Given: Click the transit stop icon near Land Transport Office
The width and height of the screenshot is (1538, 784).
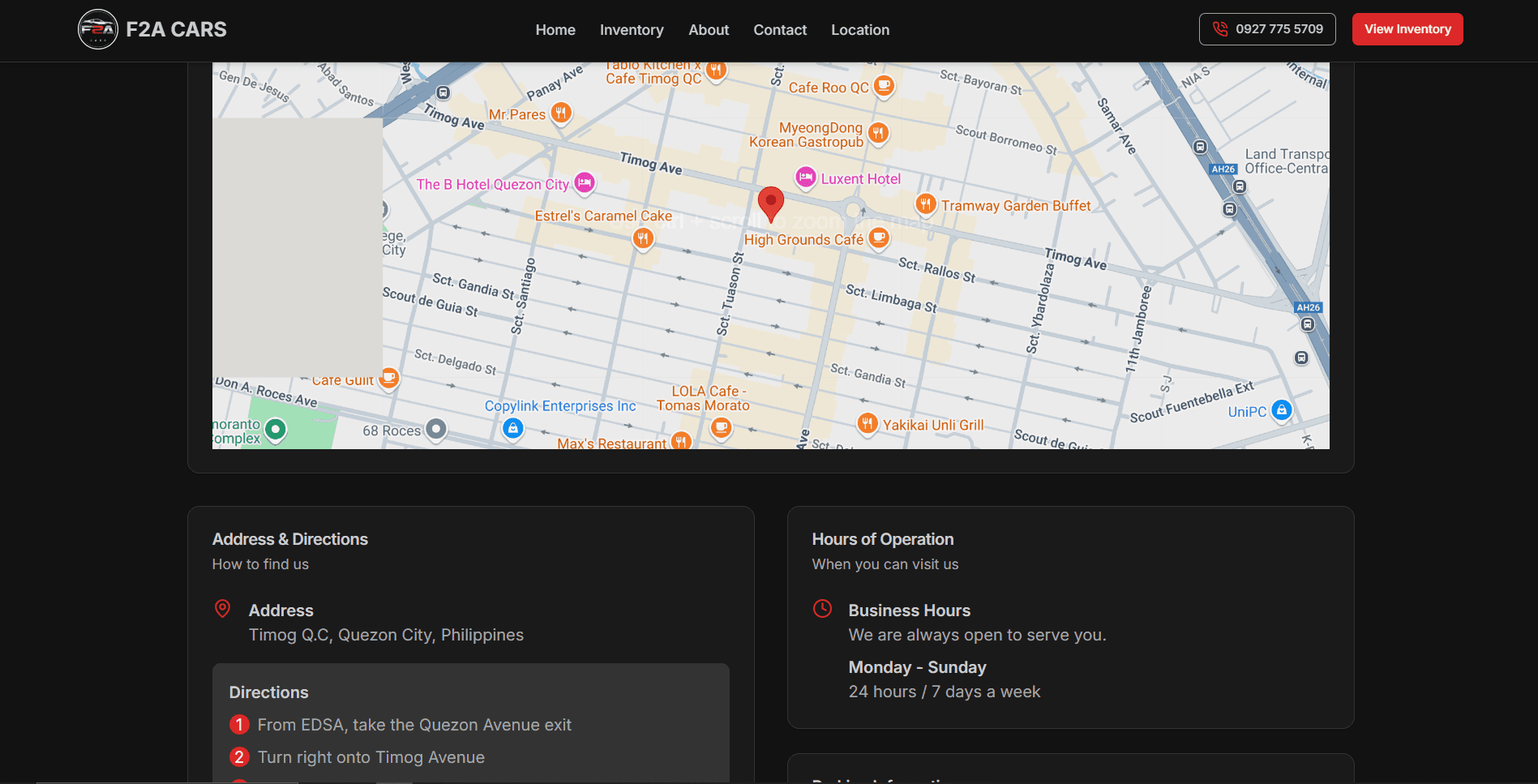Looking at the screenshot, I should click(1240, 186).
